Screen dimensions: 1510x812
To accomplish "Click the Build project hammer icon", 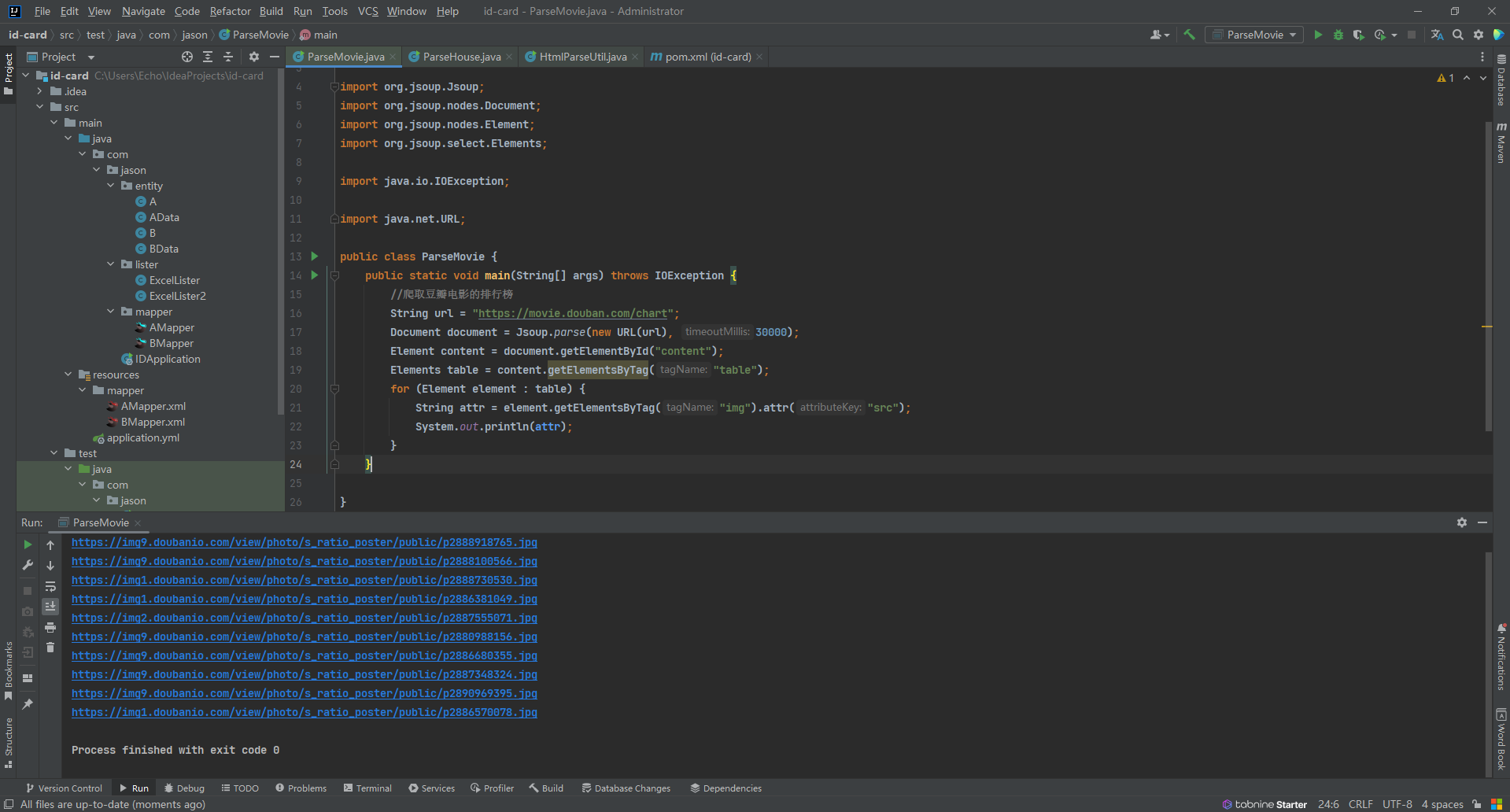I will 1189,35.
